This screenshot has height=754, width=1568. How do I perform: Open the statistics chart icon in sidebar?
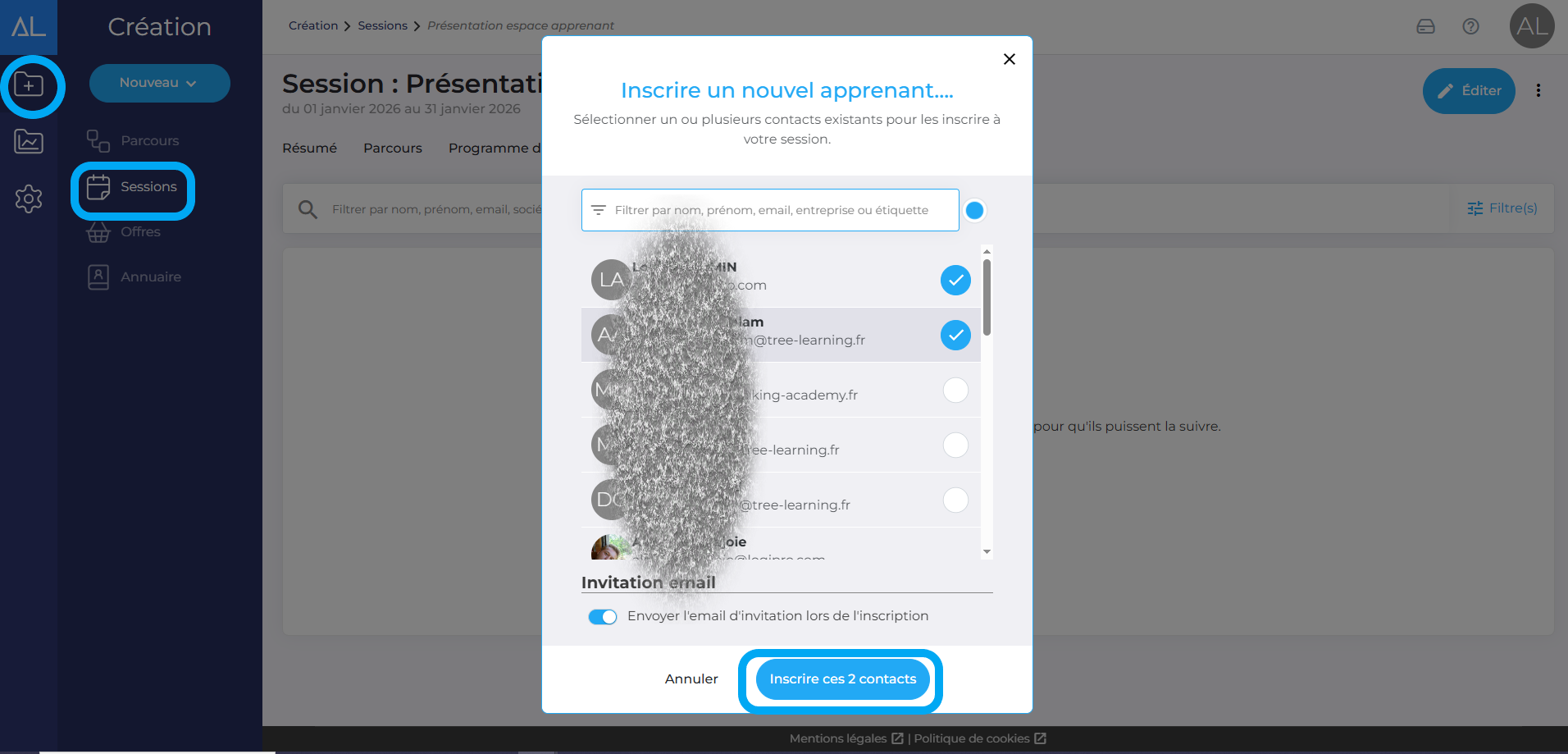pos(29,142)
